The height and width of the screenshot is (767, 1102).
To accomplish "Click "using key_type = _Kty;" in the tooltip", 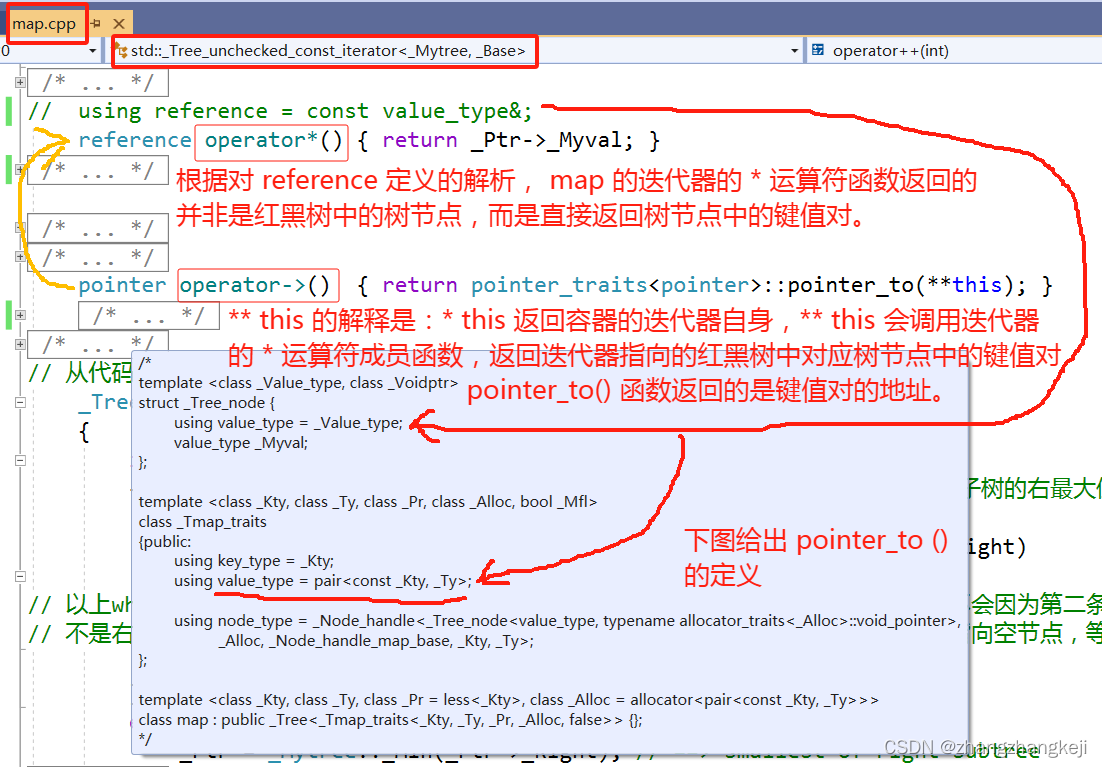I will [x=254, y=561].
